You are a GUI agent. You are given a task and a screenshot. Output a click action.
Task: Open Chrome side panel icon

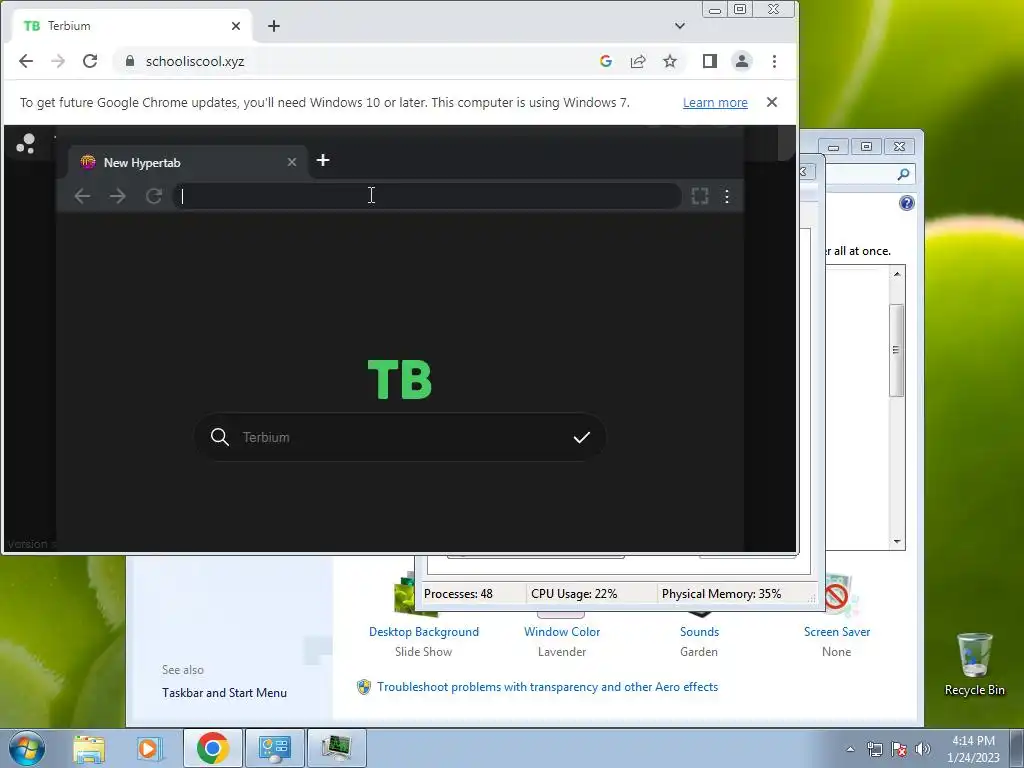710,61
